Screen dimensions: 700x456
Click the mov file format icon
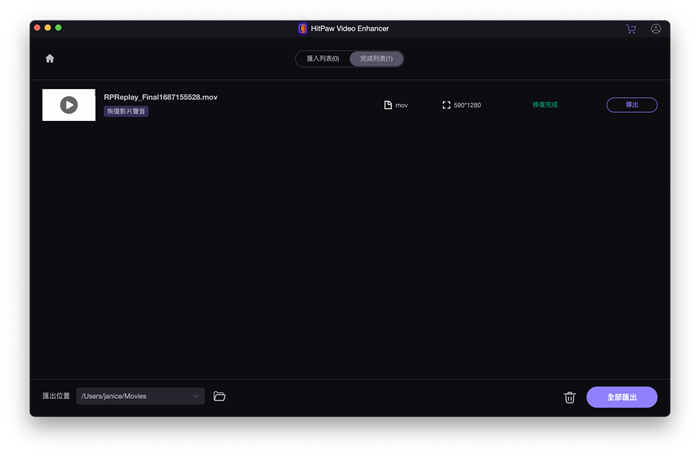[388, 105]
